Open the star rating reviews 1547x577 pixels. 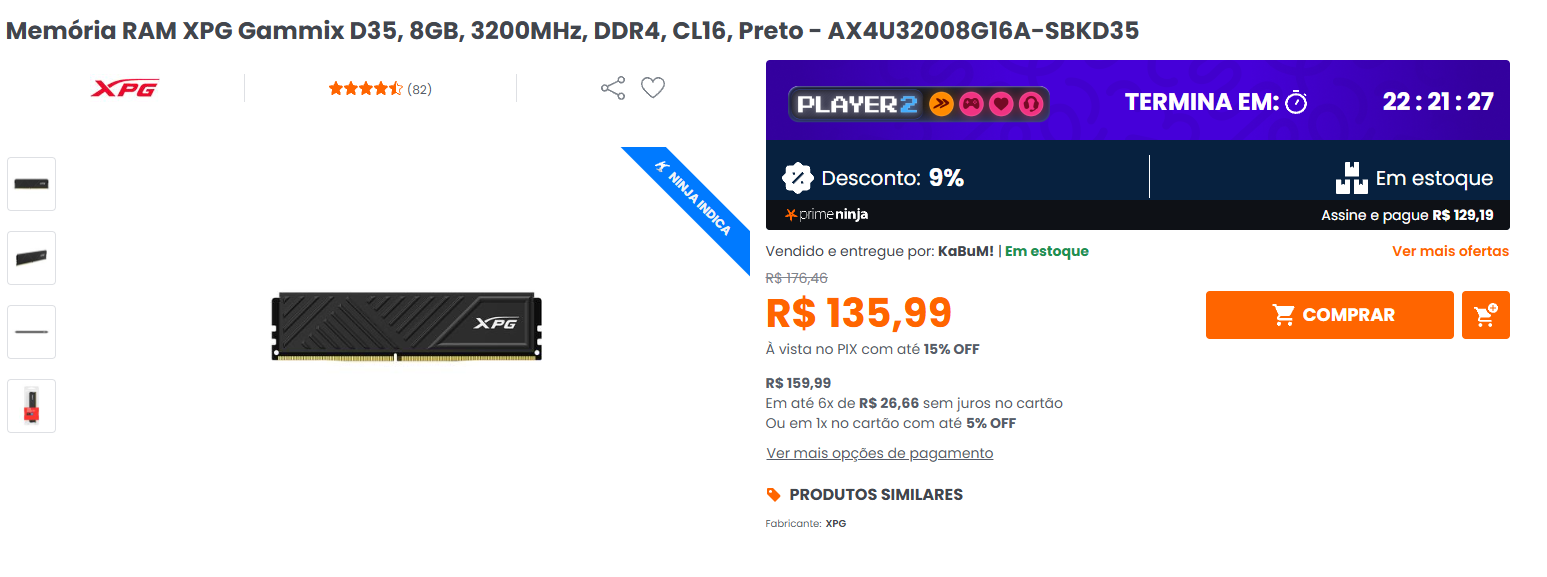tap(380, 89)
